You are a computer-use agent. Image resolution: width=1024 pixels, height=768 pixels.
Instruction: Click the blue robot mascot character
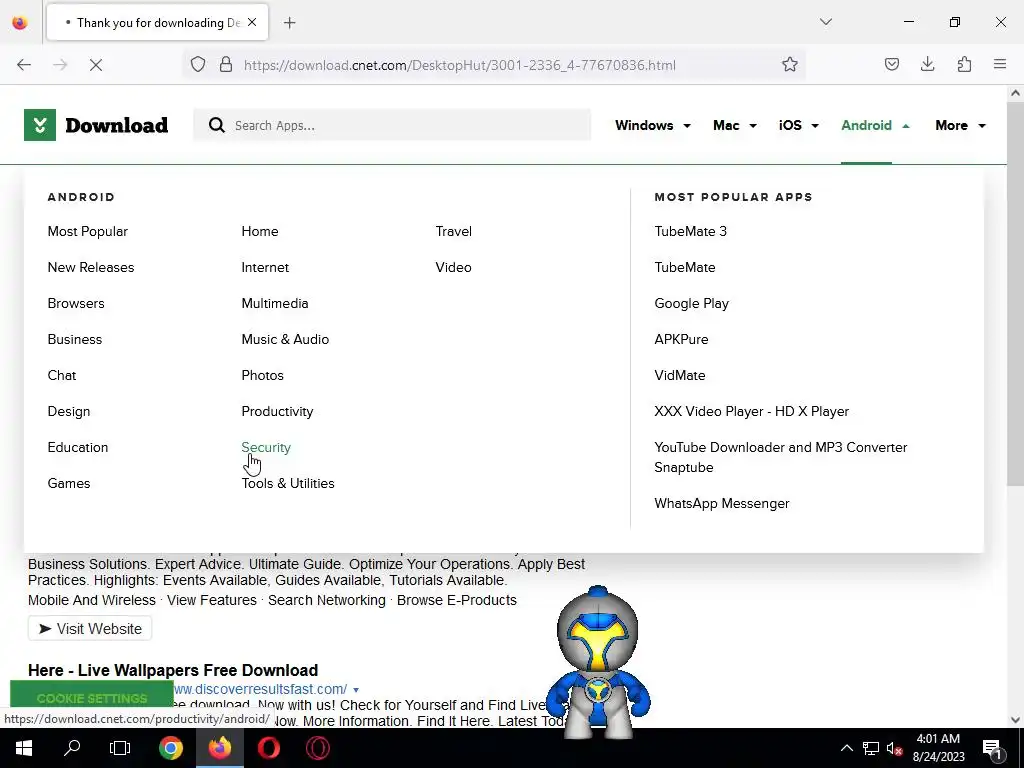[x=598, y=663]
